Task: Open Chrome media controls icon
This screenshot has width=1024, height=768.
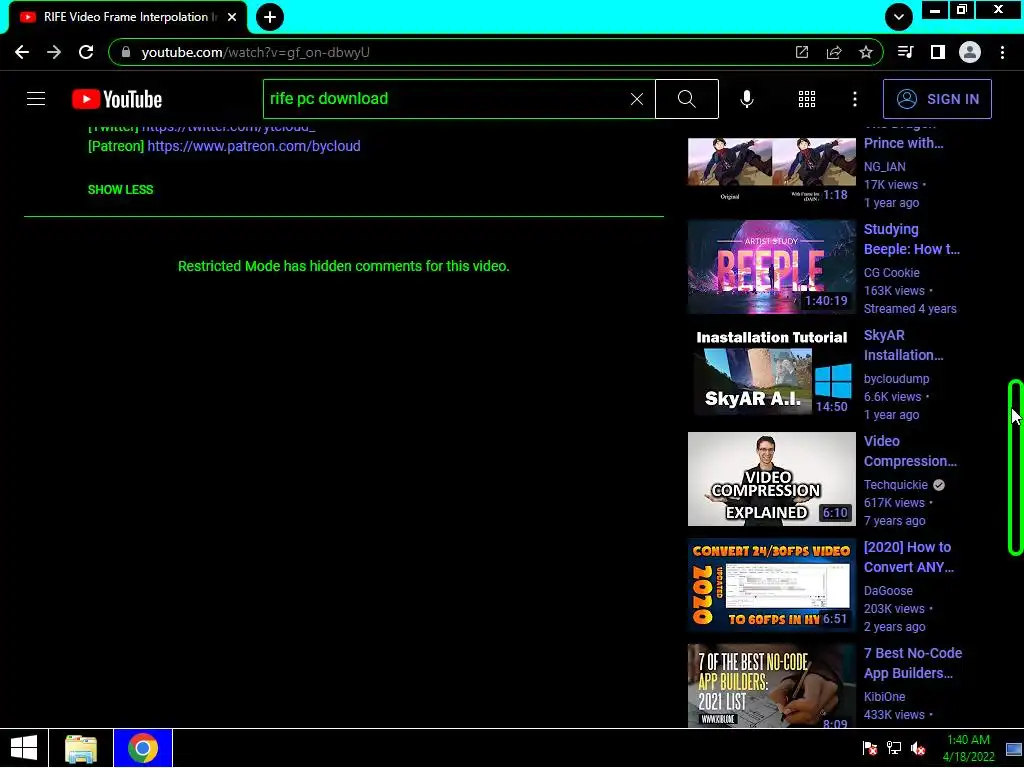Action: pos(906,52)
